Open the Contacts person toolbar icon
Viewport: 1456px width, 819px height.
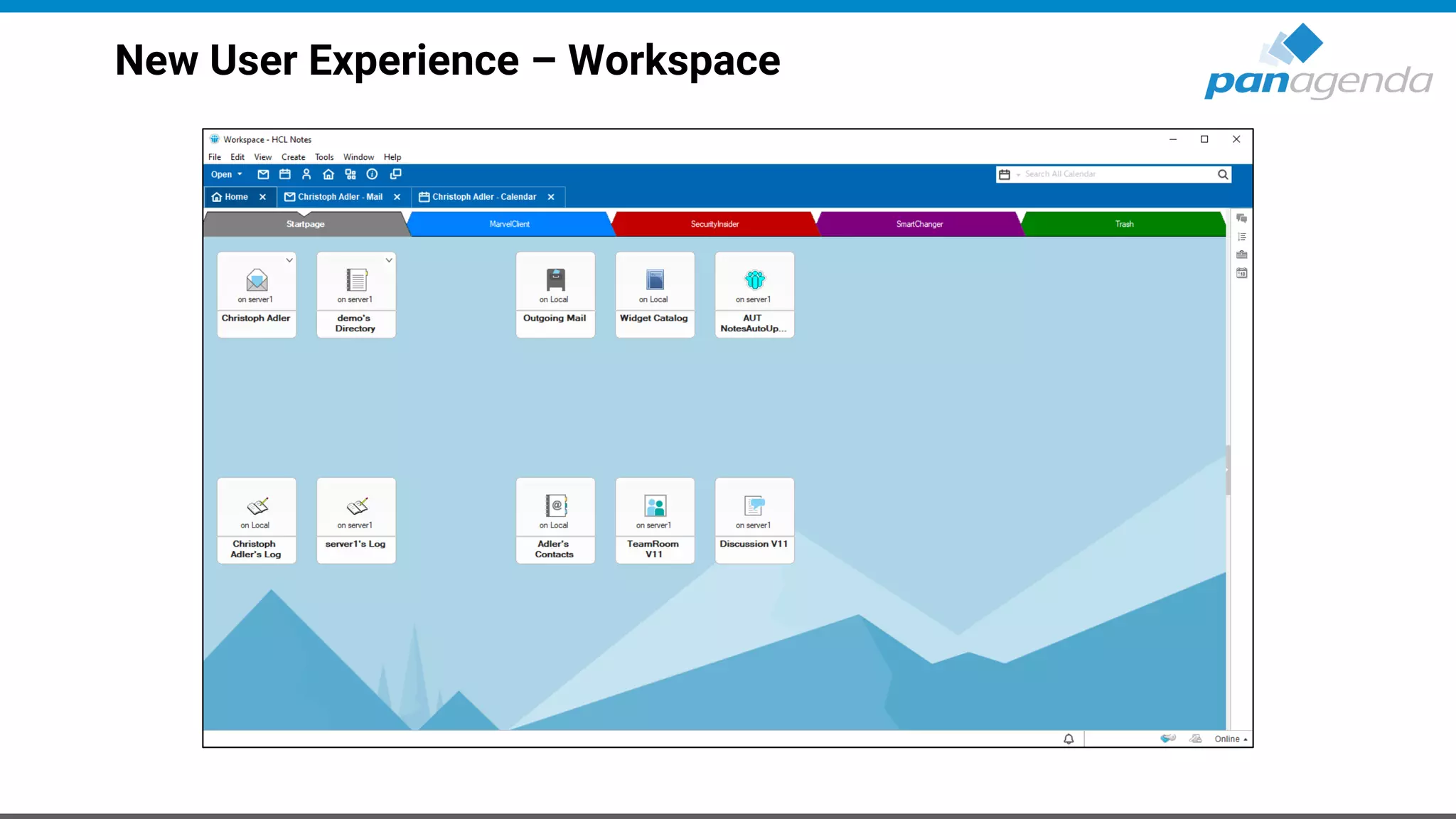click(x=306, y=174)
